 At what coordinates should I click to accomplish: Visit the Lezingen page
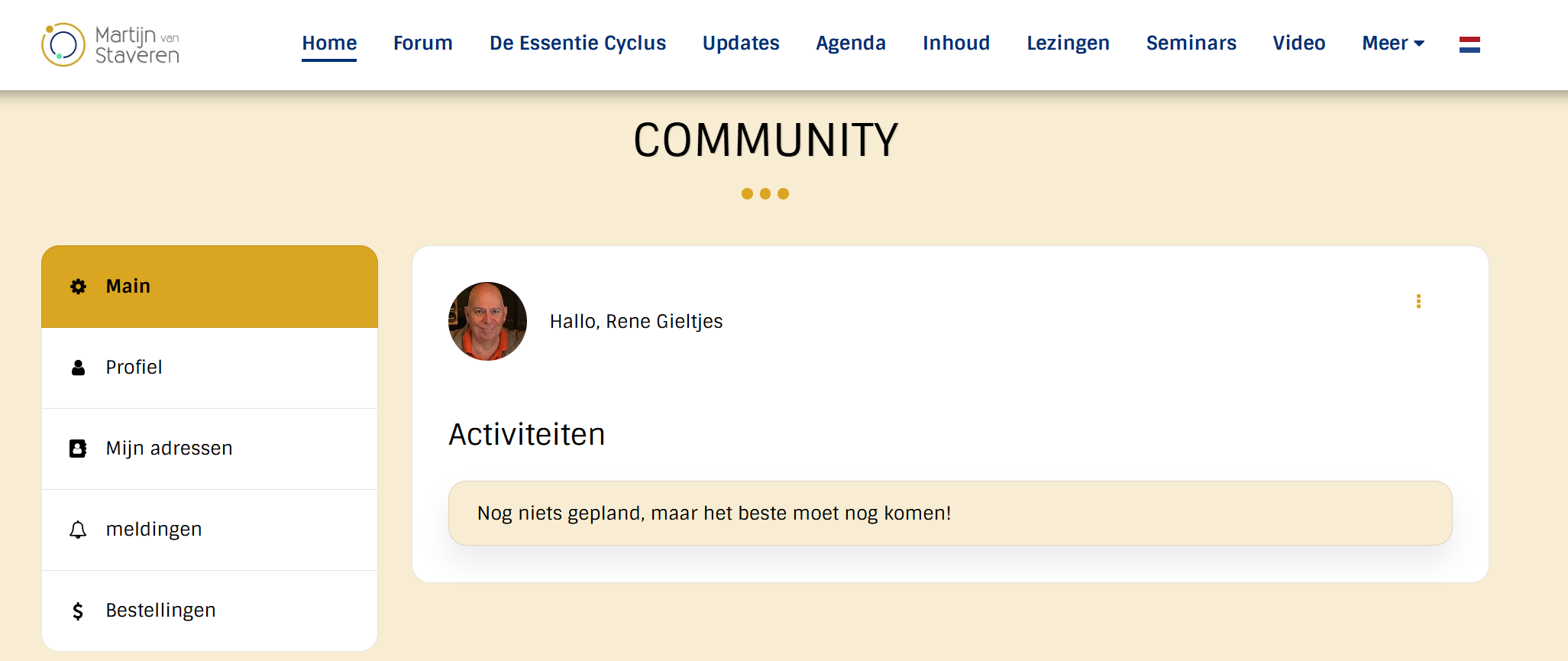[x=1068, y=44]
